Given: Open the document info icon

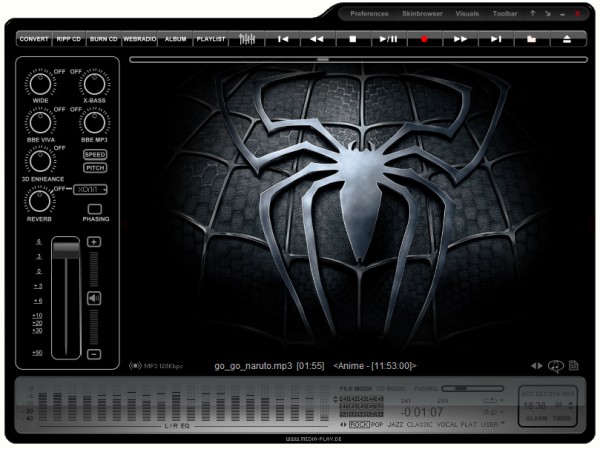Looking at the screenshot, I should pyautogui.click(x=573, y=366).
